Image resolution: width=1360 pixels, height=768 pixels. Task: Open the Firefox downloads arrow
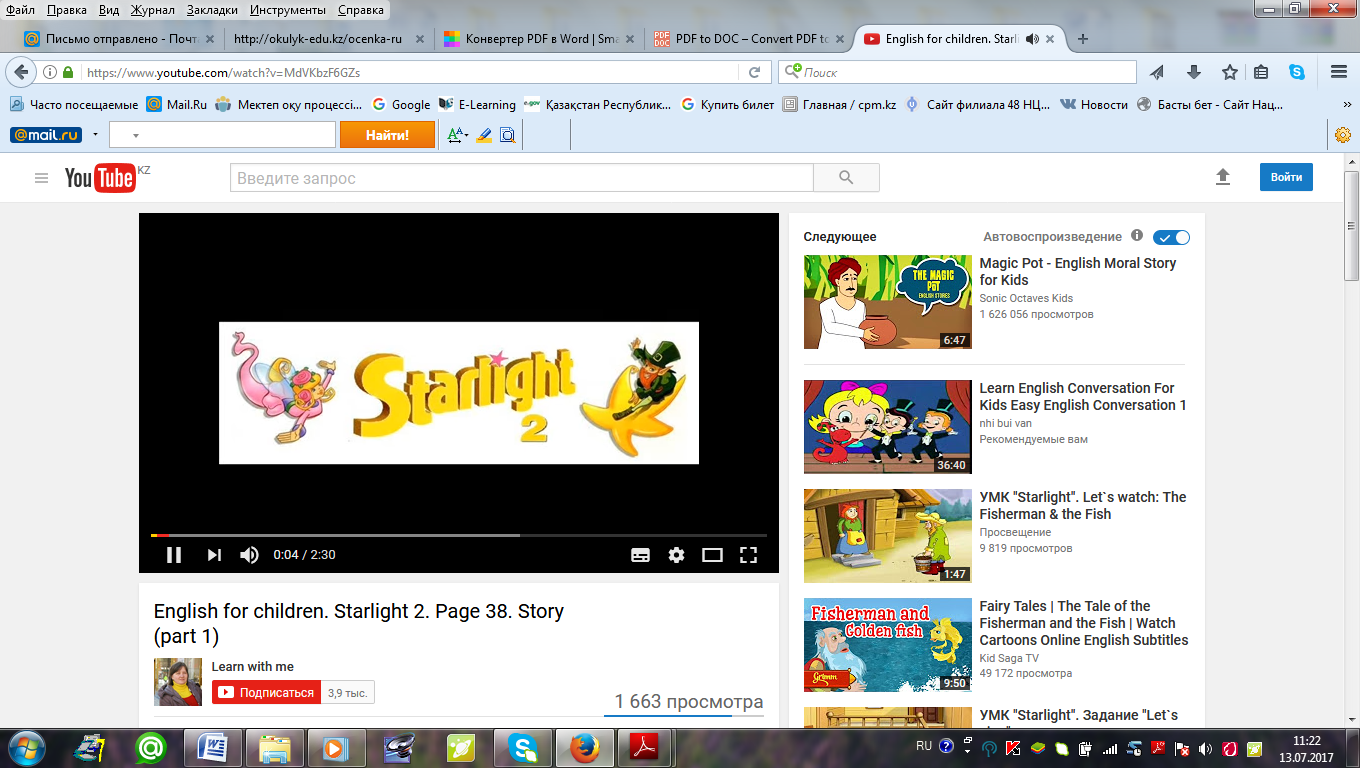[1193, 72]
